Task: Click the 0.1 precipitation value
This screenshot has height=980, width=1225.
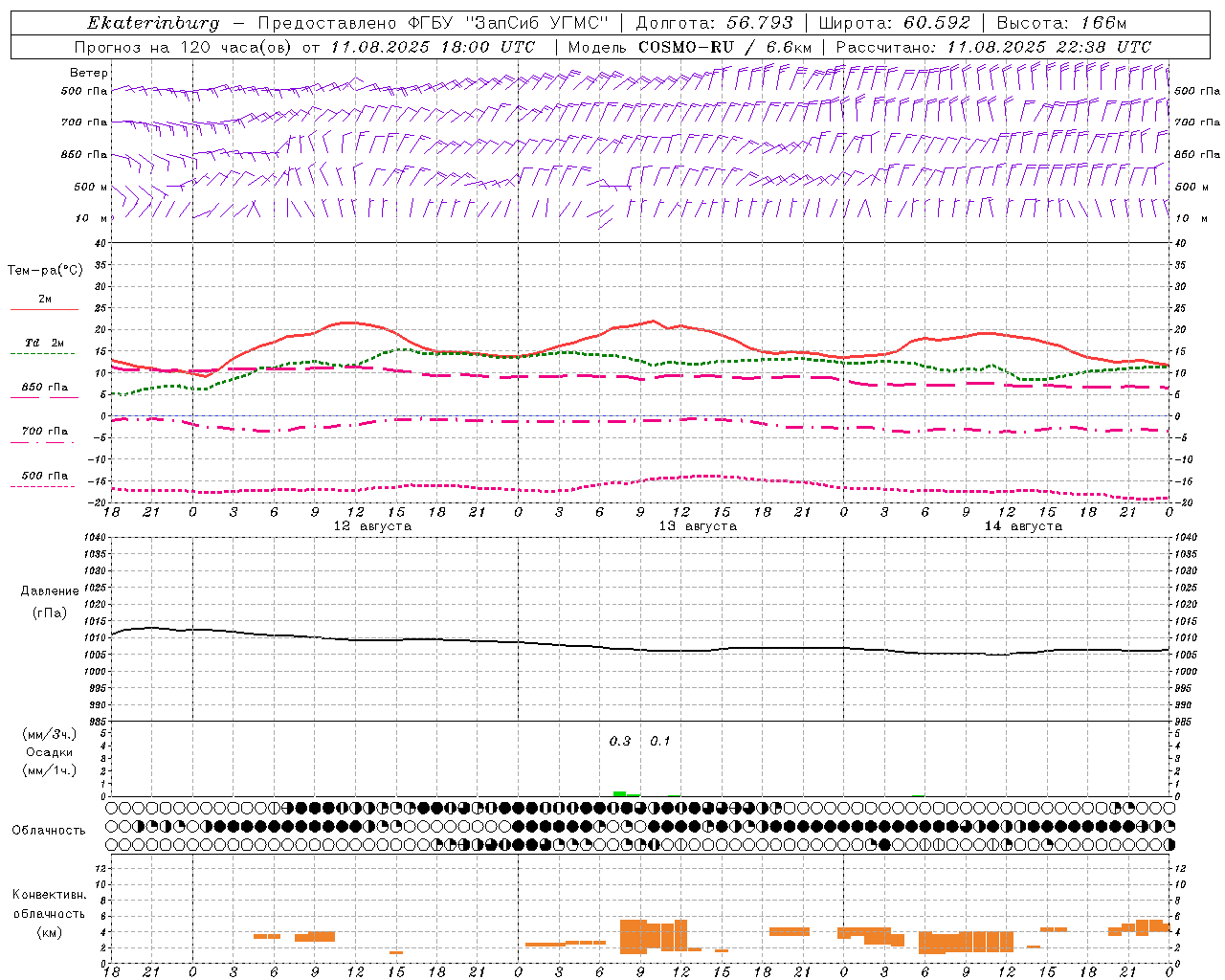Action: tap(660, 742)
